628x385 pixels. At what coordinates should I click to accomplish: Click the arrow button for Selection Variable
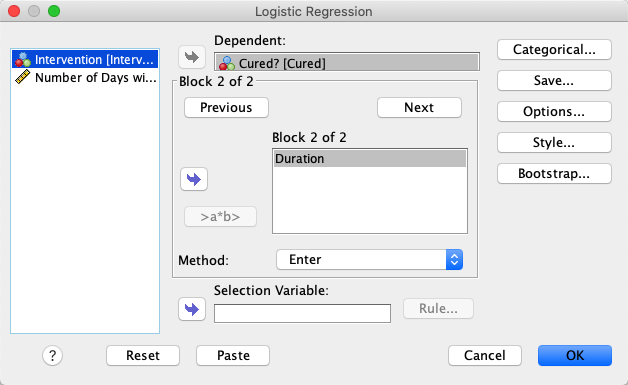pyautogui.click(x=192, y=309)
